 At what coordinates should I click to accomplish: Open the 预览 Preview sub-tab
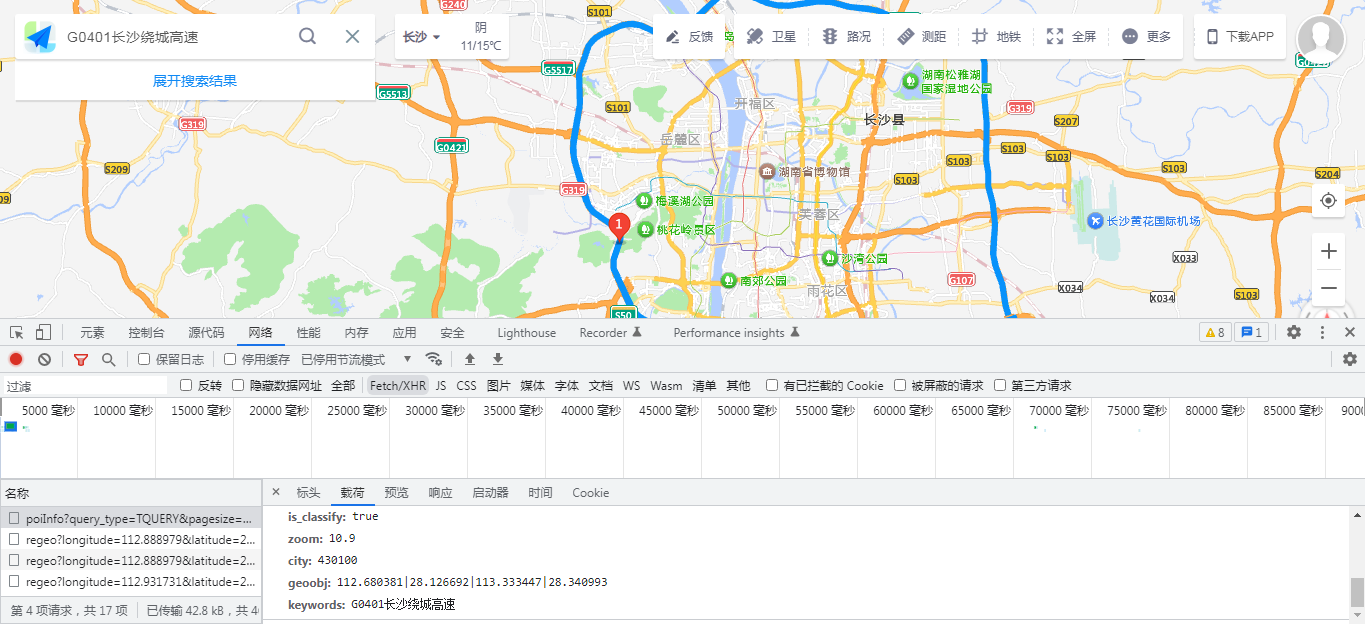tap(396, 492)
